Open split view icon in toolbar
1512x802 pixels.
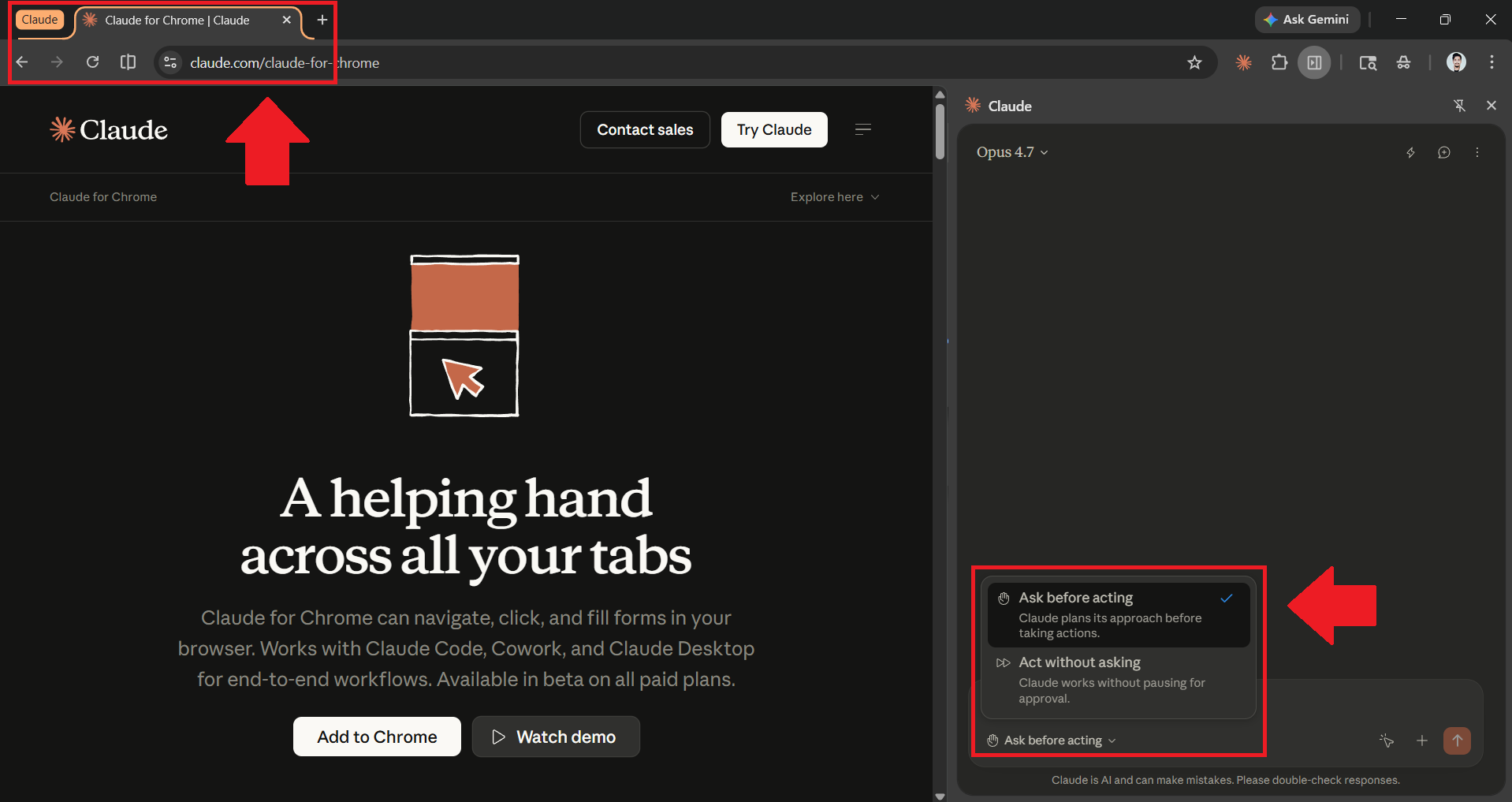pos(128,62)
